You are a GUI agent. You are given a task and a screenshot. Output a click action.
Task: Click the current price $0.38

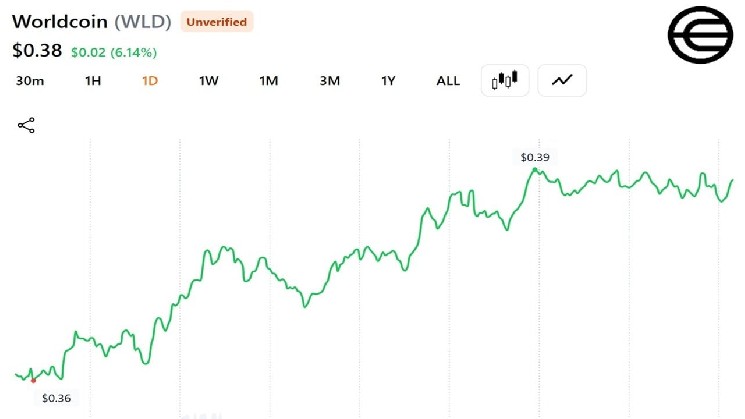tap(37, 50)
